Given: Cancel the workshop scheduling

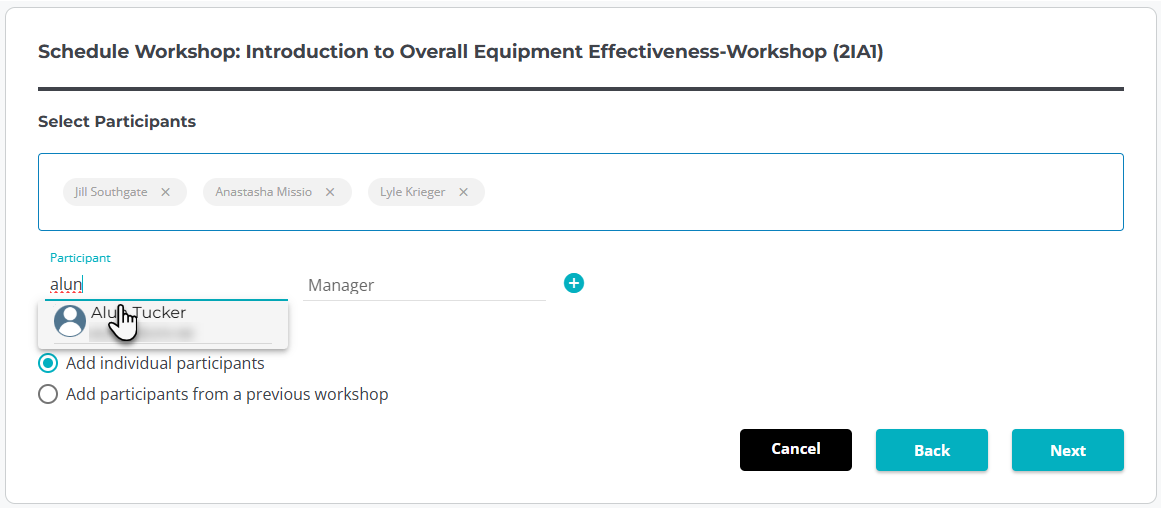Looking at the screenshot, I should click(x=796, y=449).
